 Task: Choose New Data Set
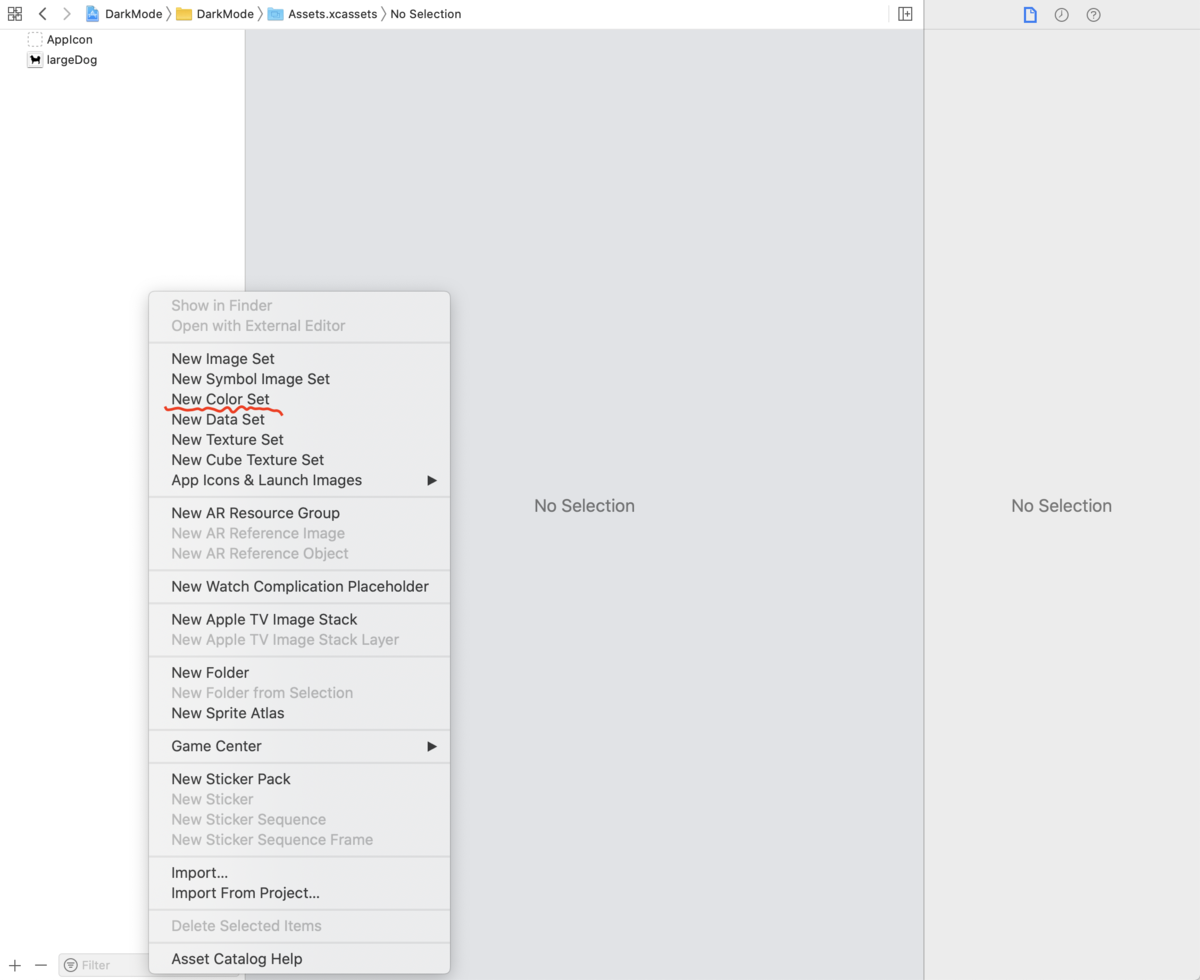point(299,420)
